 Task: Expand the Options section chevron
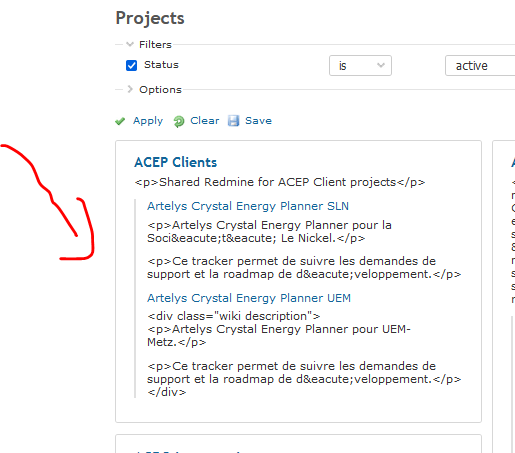click(130, 89)
